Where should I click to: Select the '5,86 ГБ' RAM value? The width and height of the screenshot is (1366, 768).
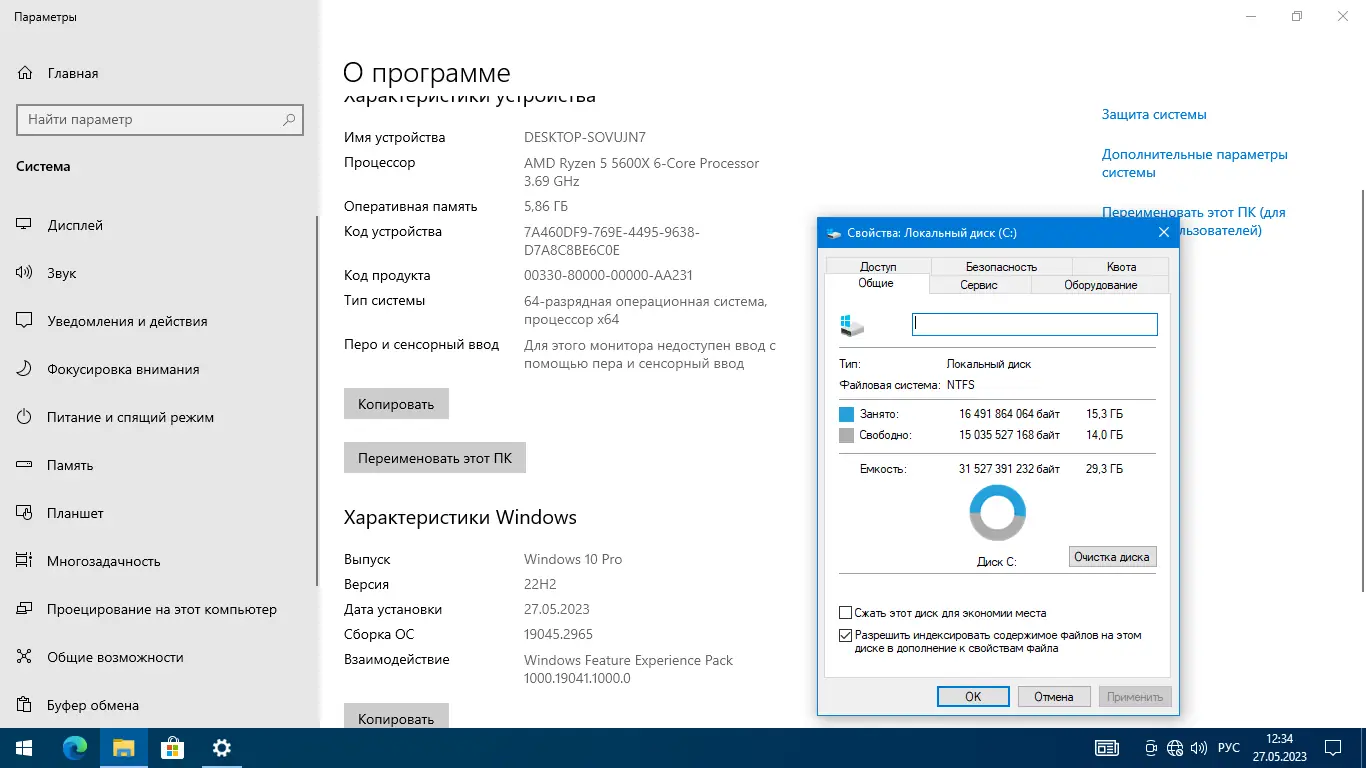point(546,206)
